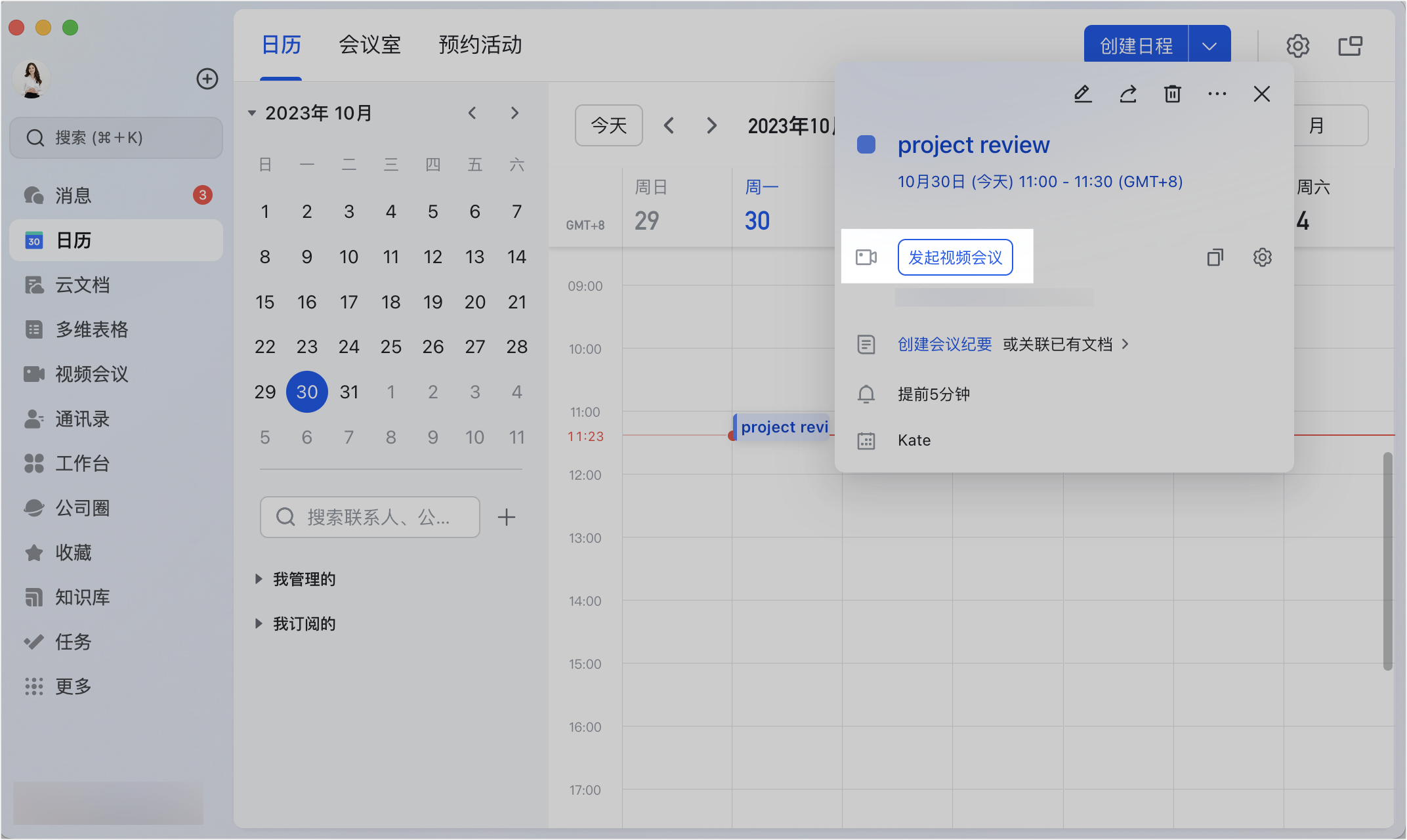Select 日历 in the sidebar
This screenshot has width=1407, height=840.
tap(116, 240)
